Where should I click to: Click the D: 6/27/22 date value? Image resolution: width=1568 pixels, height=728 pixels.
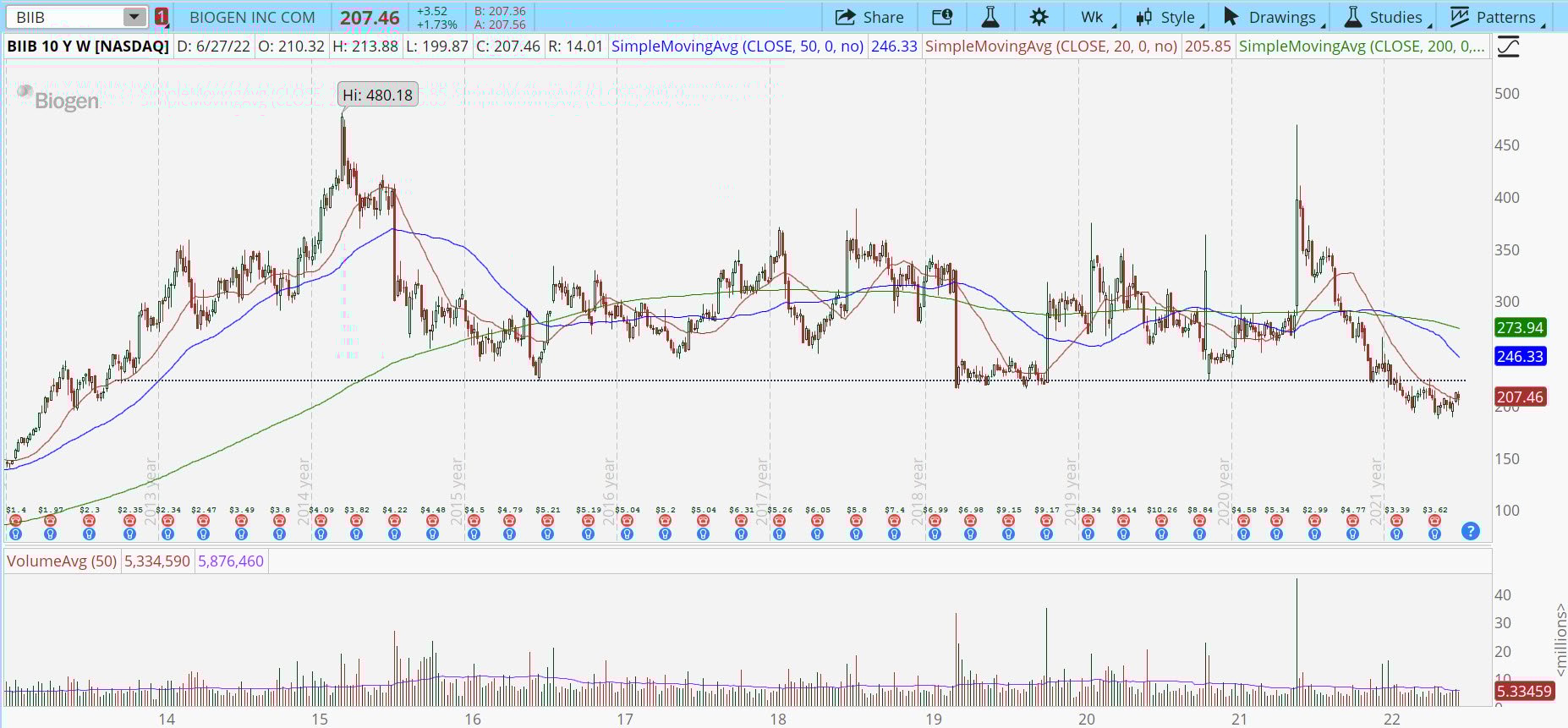pos(213,47)
